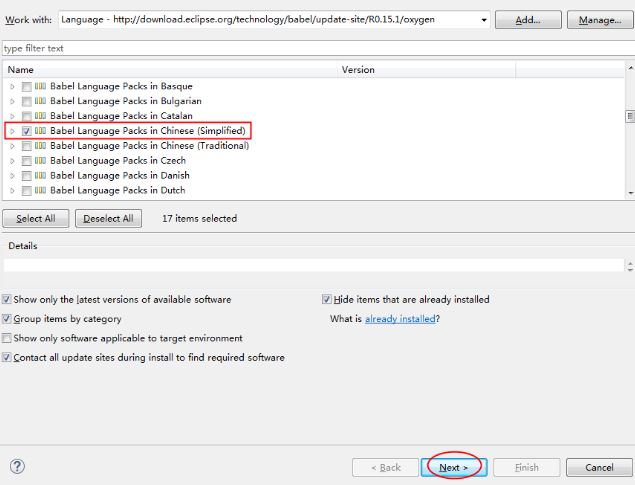Open the Work with site dropdown

click(x=484, y=20)
